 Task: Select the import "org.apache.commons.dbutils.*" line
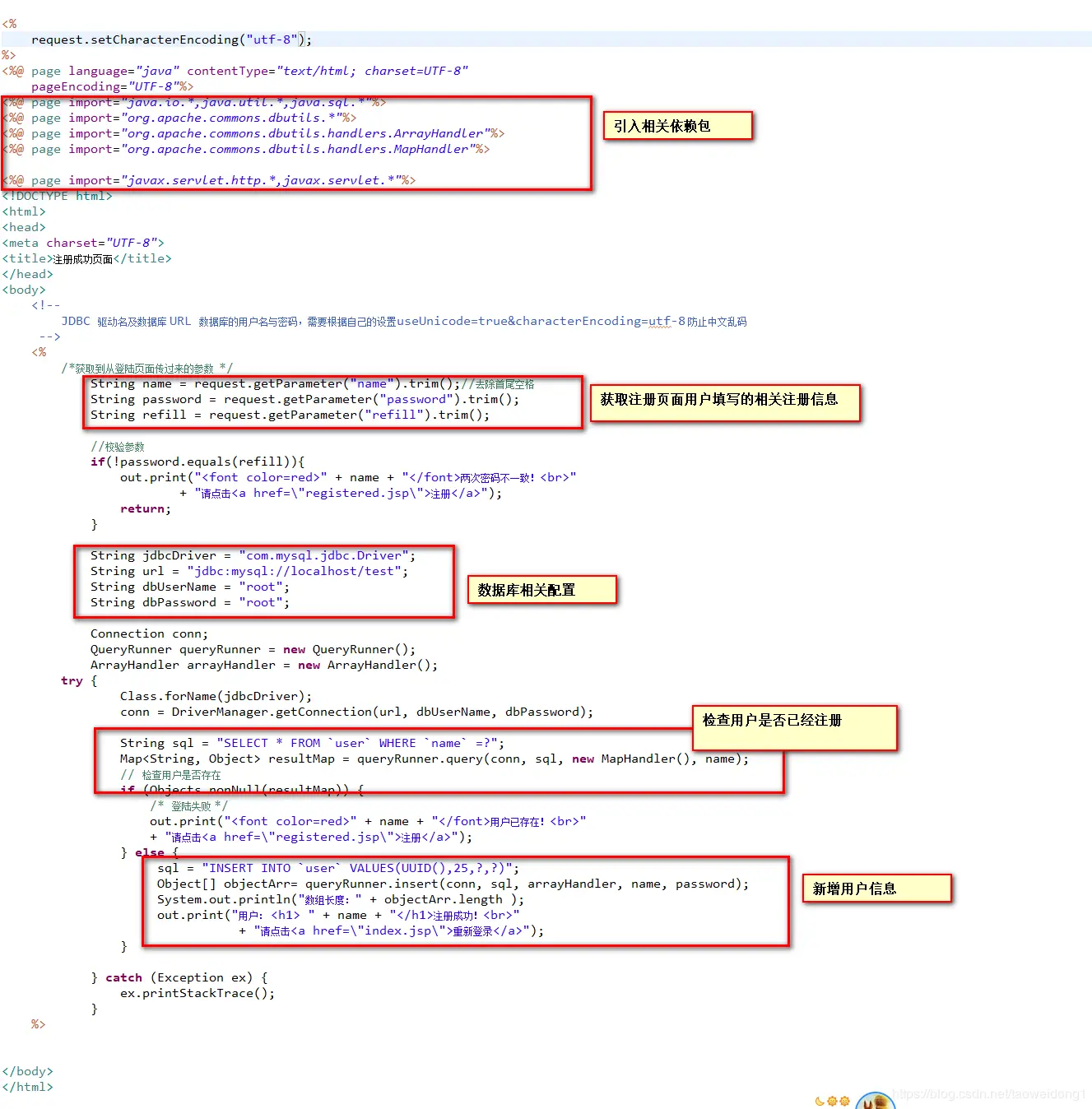pyautogui.click(x=179, y=118)
